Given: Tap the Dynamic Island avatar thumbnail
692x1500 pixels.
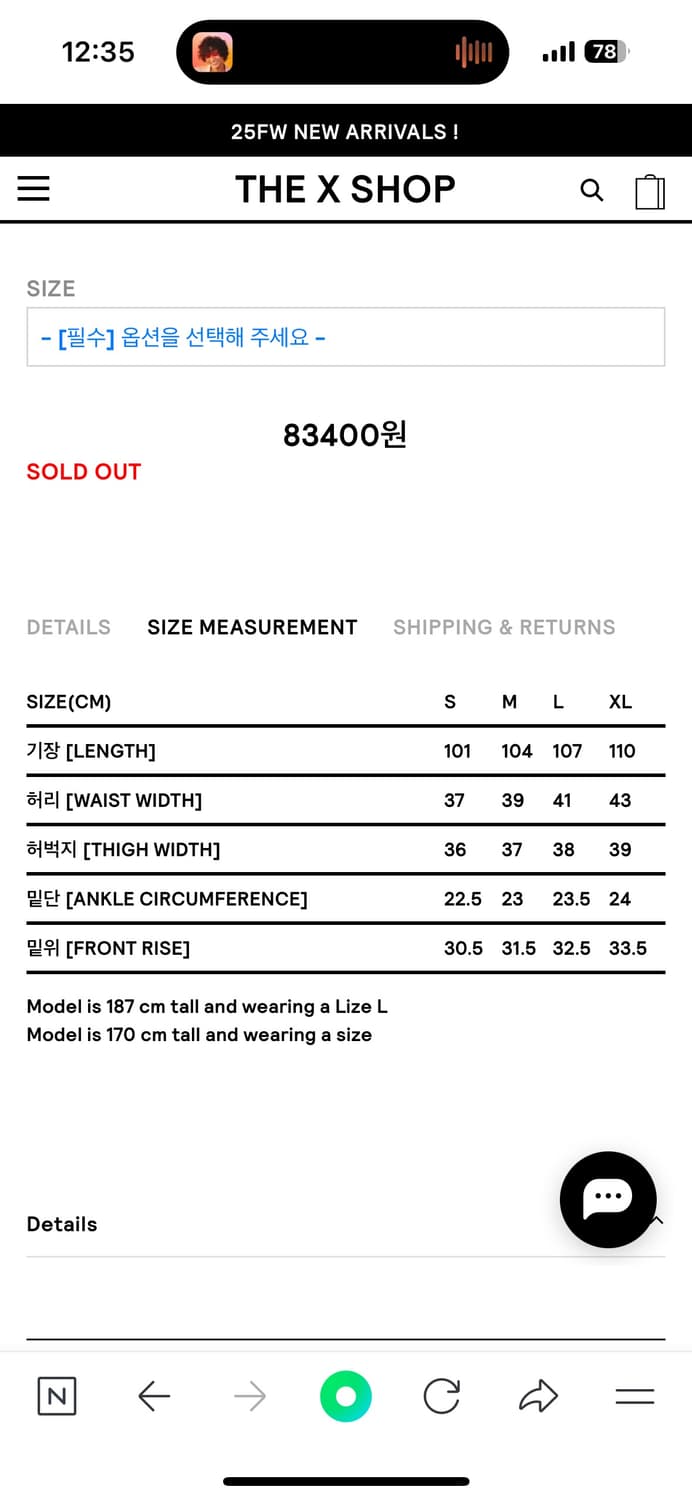Looking at the screenshot, I should 212,52.
